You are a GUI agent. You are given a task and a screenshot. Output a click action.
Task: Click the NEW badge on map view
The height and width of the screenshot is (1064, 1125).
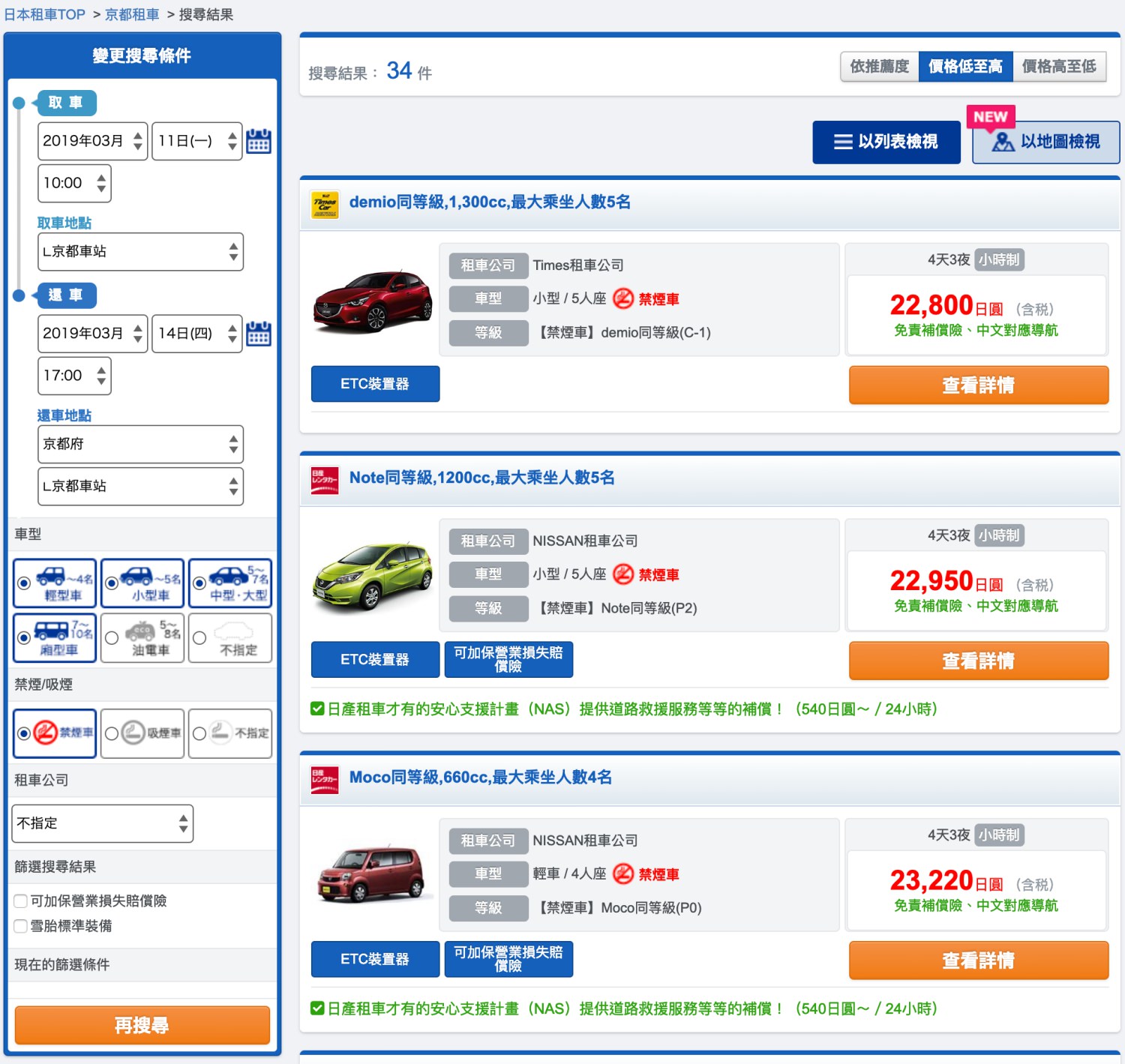[991, 116]
